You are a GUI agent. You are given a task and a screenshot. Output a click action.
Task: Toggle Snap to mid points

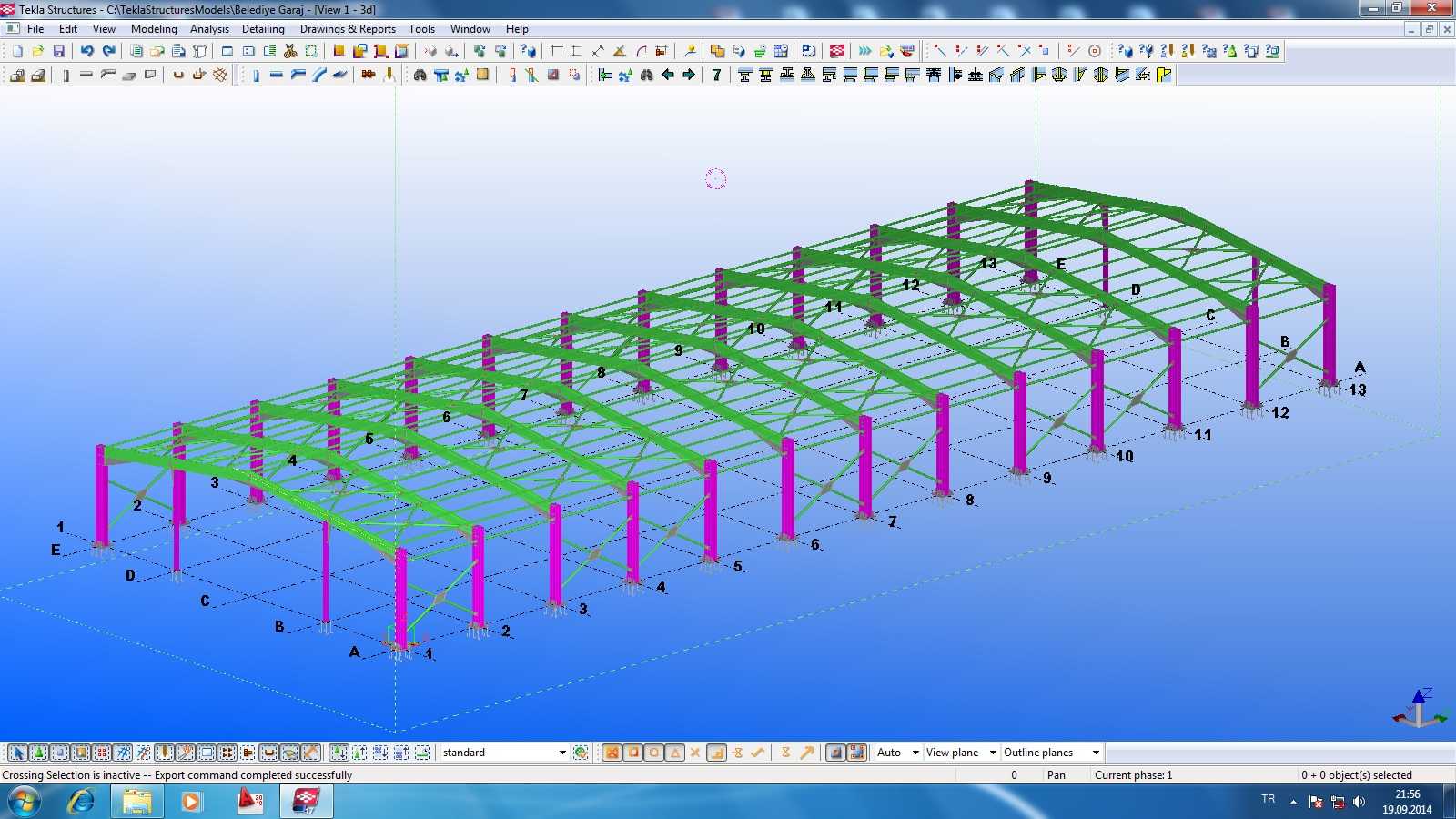point(674,753)
